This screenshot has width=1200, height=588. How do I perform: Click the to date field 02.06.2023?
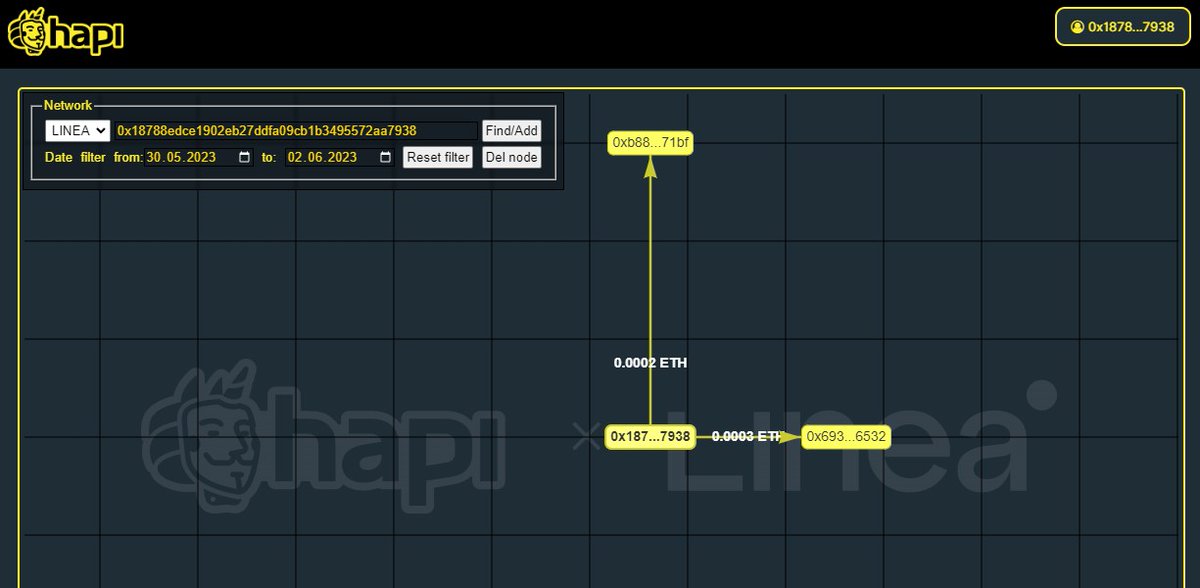pyautogui.click(x=340, y=157)
